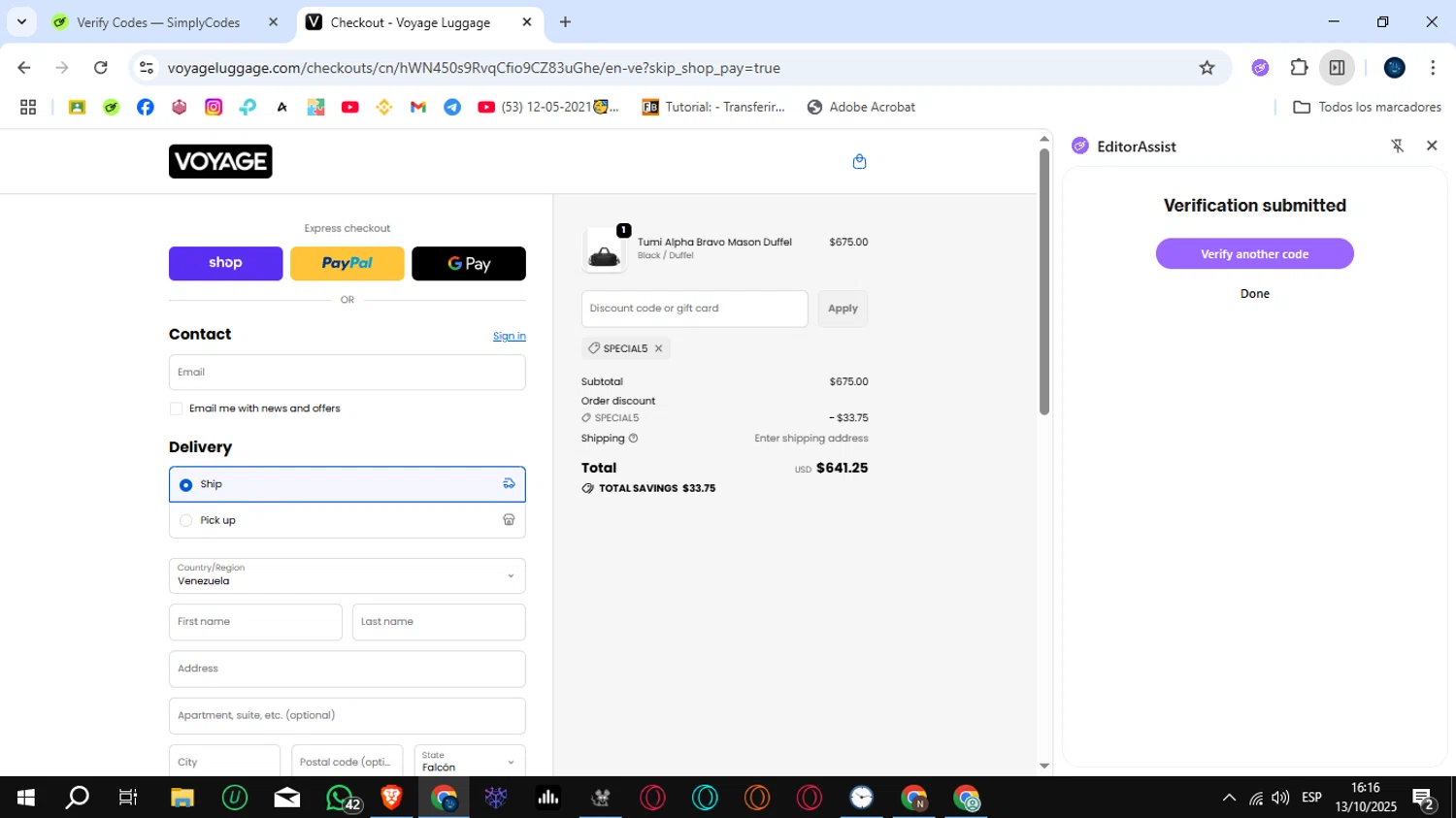Open Todos los marcadores folder
This screenshot has height=818, width=1456.
1368,107
